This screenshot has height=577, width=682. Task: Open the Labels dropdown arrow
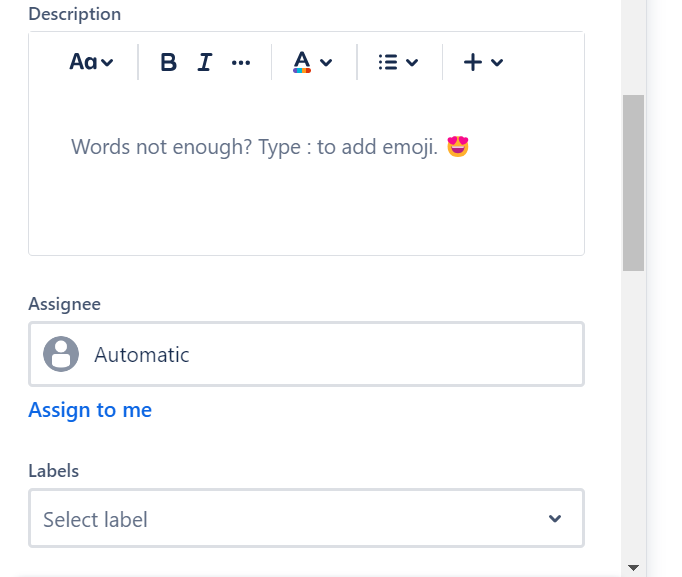pyautogui.click(x=555, y=519)
